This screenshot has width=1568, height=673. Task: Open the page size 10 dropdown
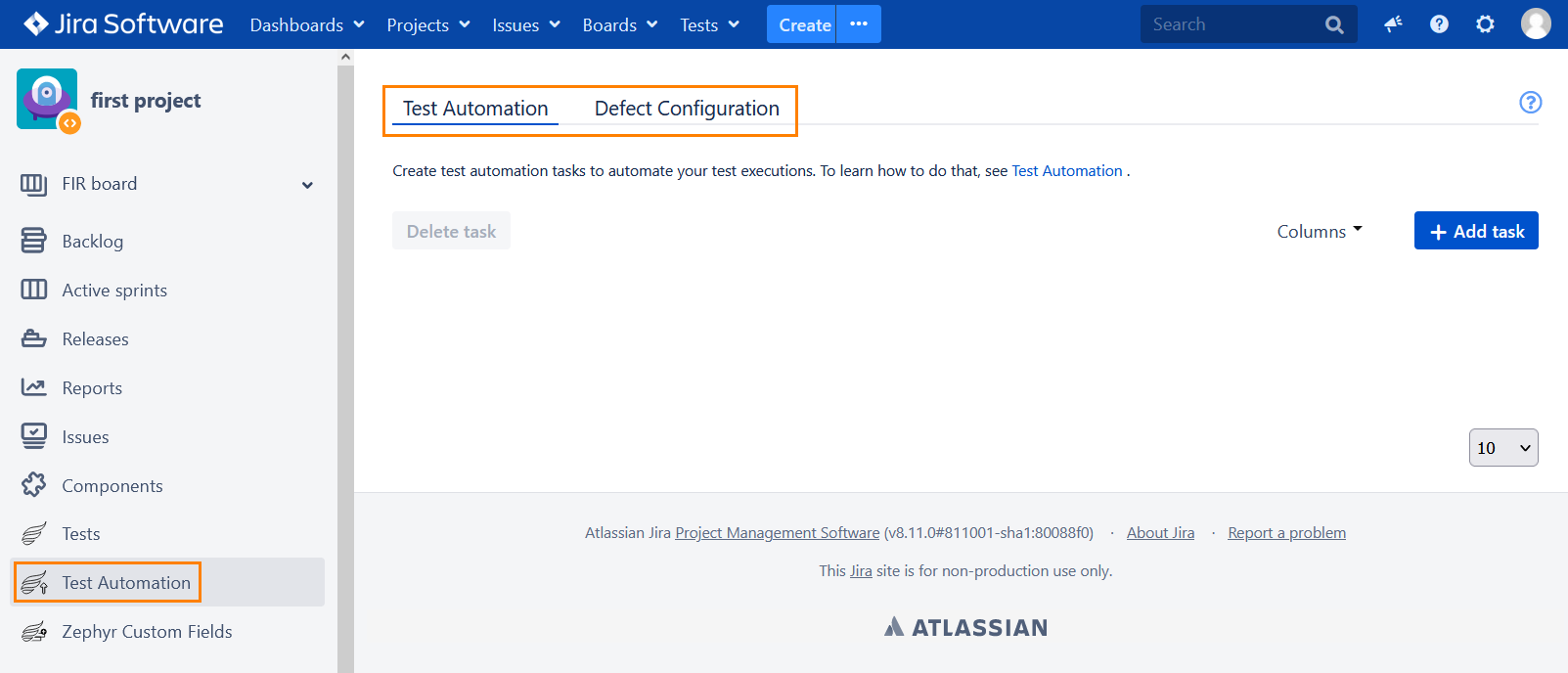[x=1503, y=447]
